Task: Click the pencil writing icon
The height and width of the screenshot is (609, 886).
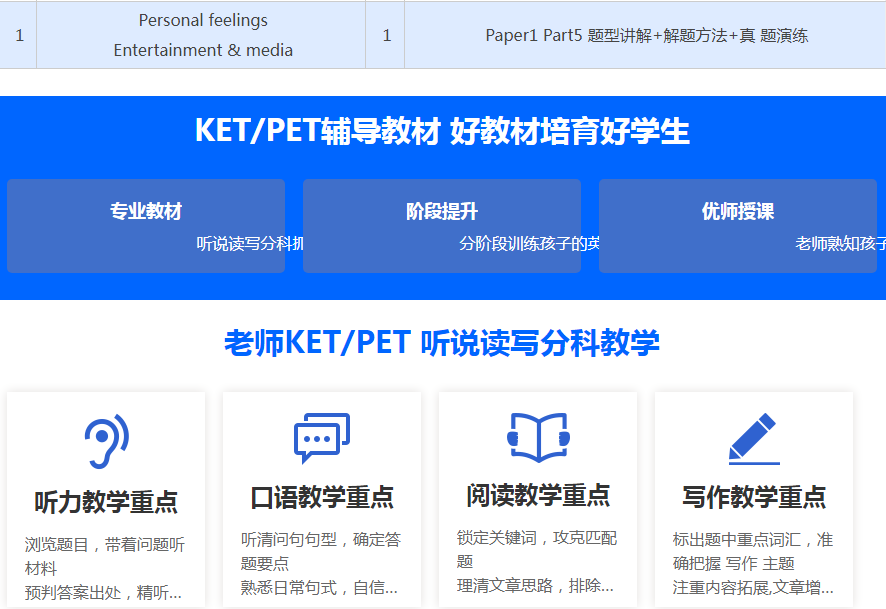Action: [x=754, y=439]
